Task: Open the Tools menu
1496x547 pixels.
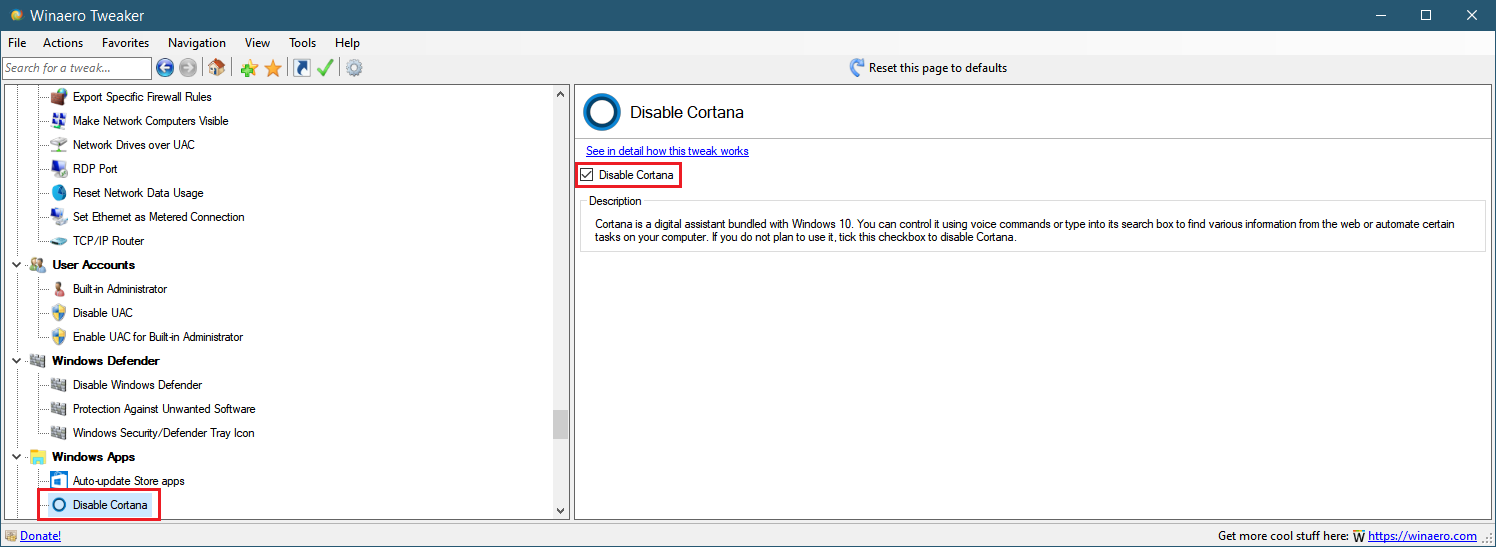Action: [303, 43]
